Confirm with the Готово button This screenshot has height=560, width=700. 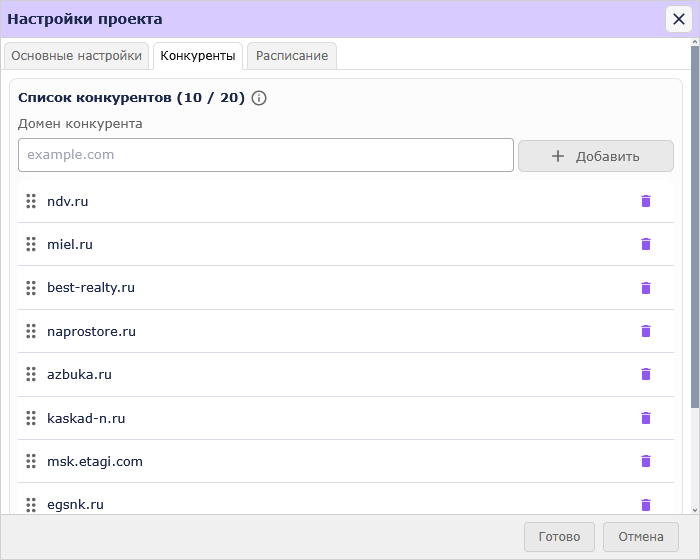pos(559,537)
